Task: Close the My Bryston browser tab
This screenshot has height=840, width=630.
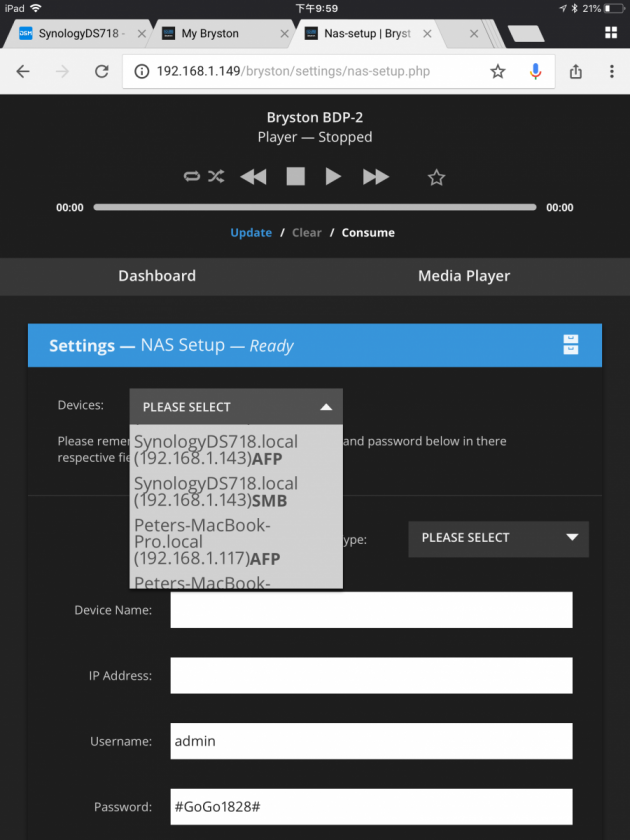Action: (x=284, y=34)
